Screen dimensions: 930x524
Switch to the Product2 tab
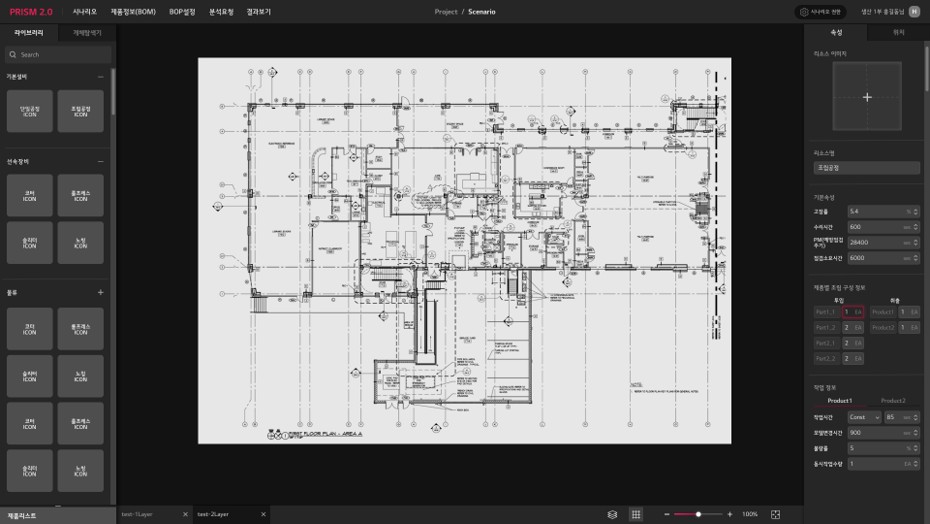click(x=893, y=401)
